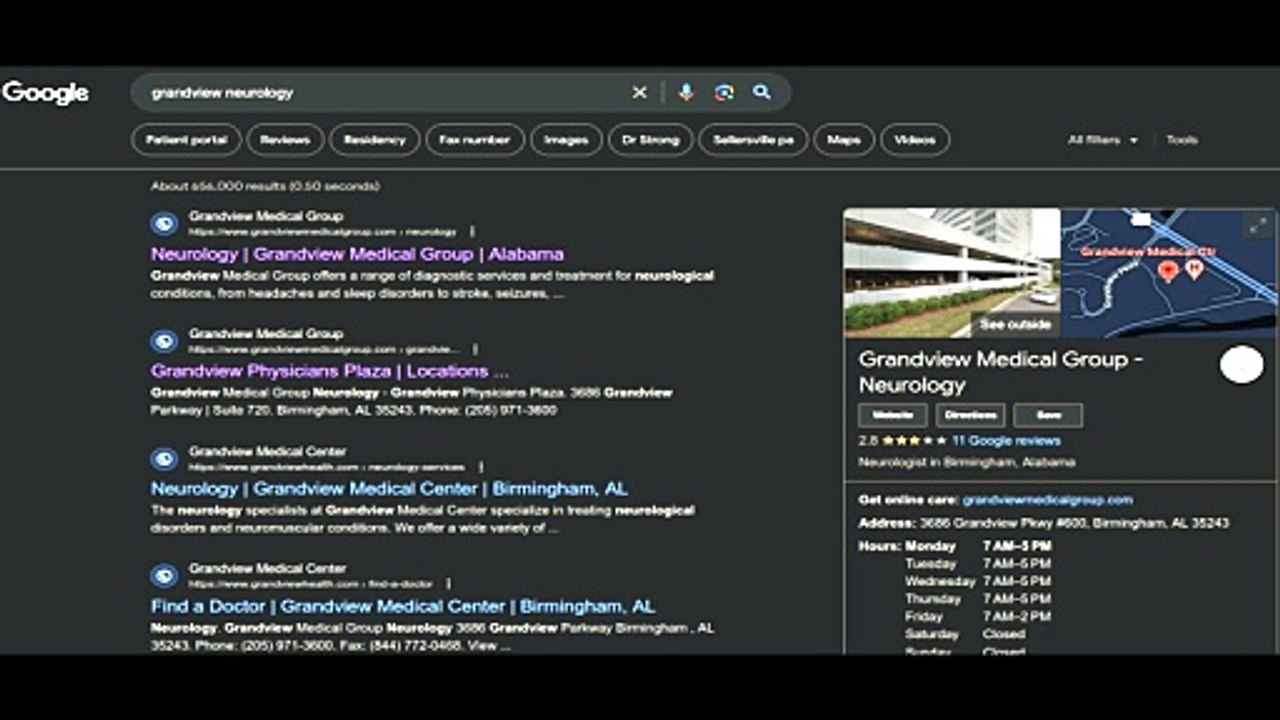Image resolution: width=1280 pixels, height=720 pixels.
Task: Open the 11 Google reviews link
Action: [x=1006, y=441]
